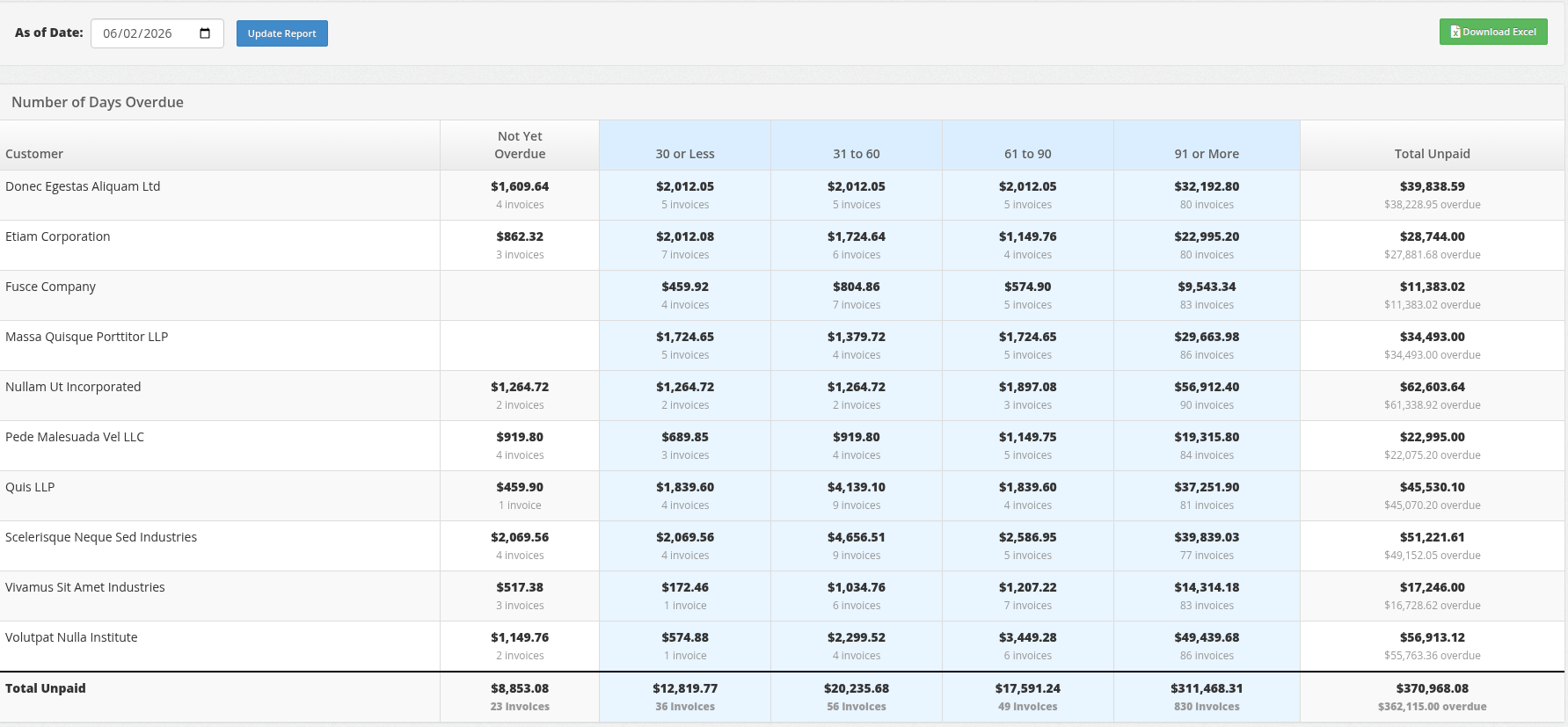The height and width of the screenshot is (727, 1568).
Task: Click Quis LLP's not yet overdue $459.90
Action: point(520,487)
